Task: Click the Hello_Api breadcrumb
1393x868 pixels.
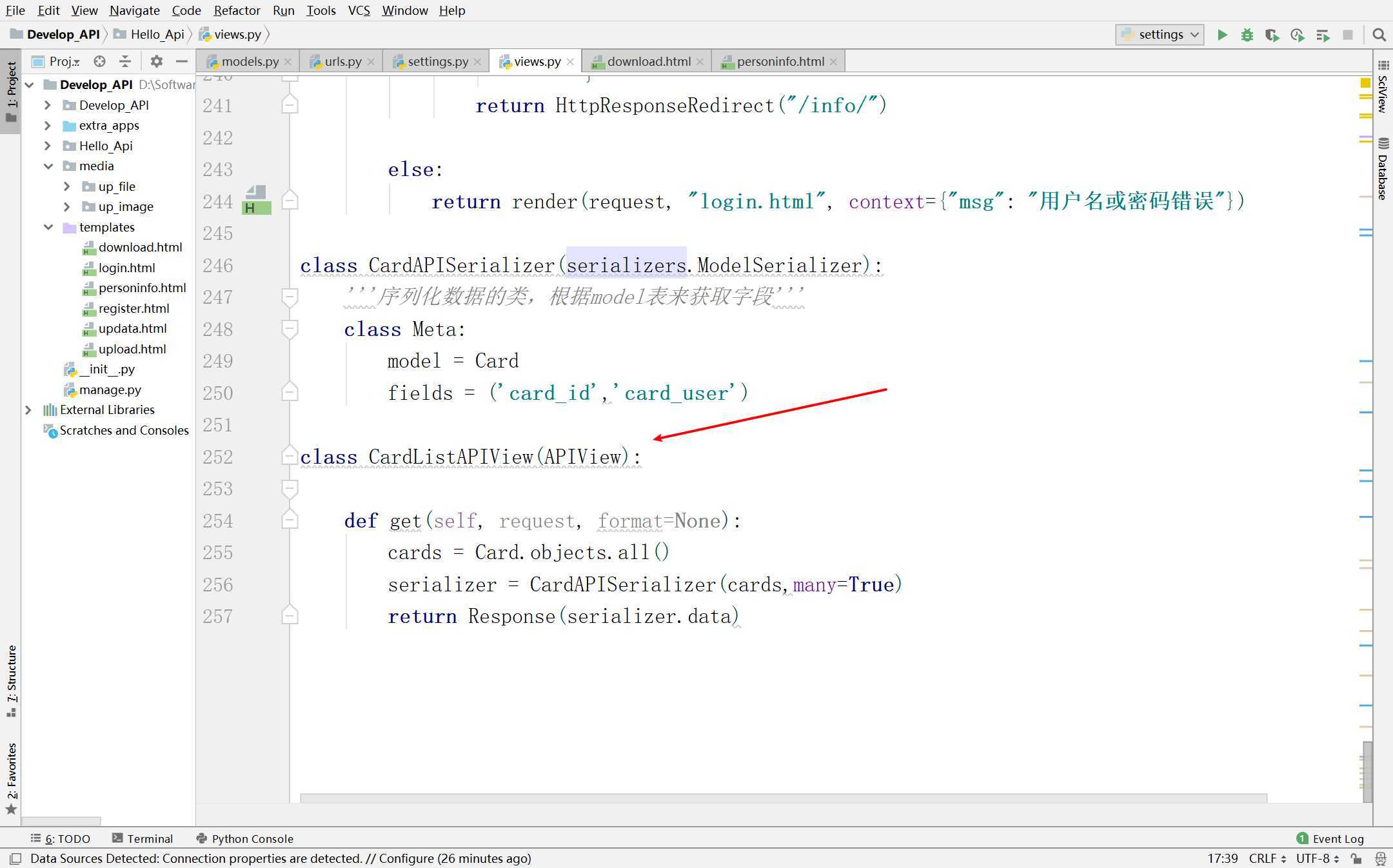Action: click(150, 34)
